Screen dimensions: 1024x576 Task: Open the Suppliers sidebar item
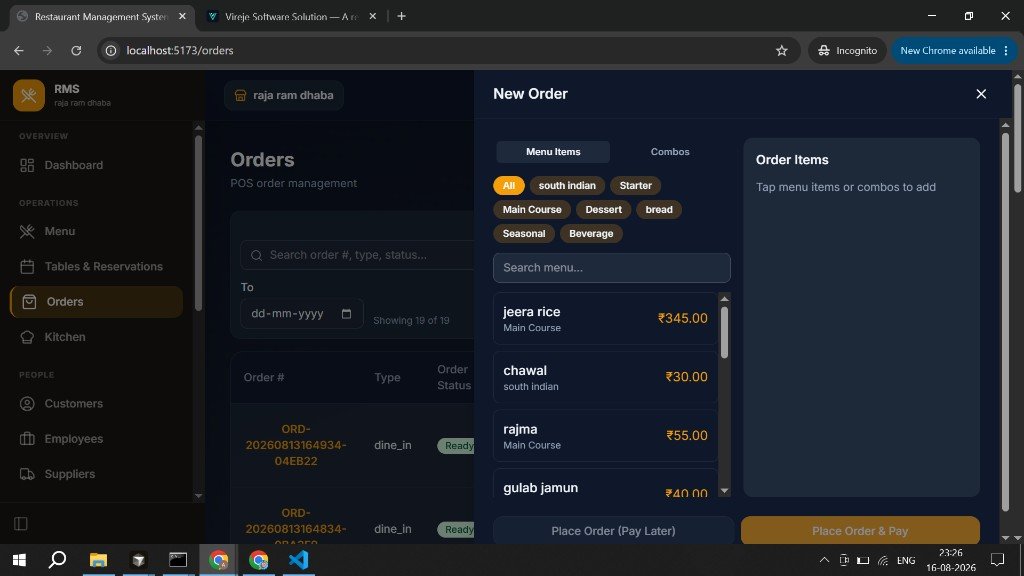(x=97, y=474)
